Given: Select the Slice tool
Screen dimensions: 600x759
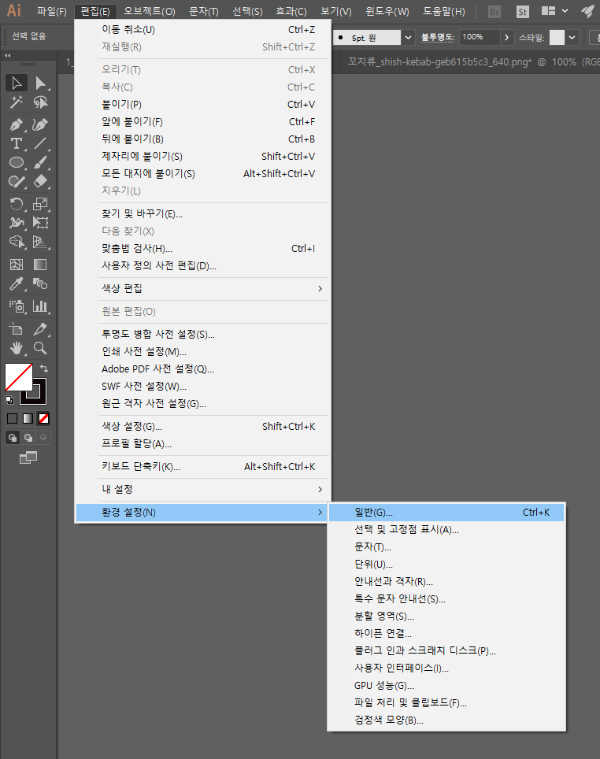Looking at the screenshot, I should tap(41, 329).
